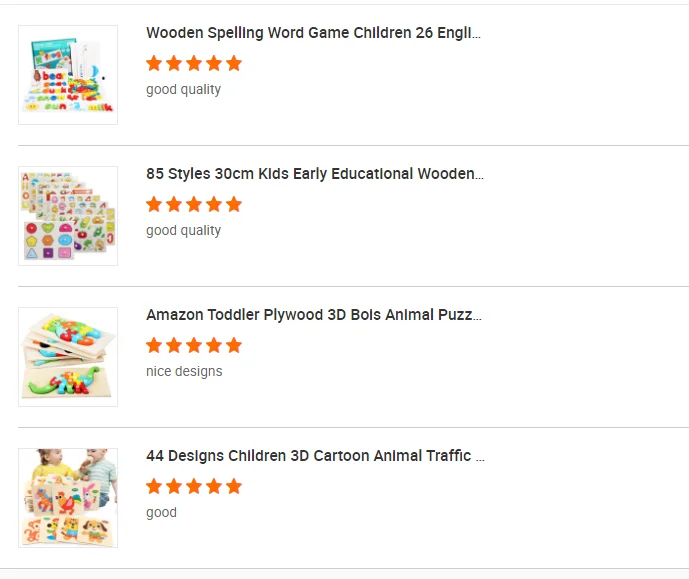The height and width of the screenshot is (579, 689).
Task: Click first star under Wooden Spelling Word Game
Action: (x=154, y=64)
